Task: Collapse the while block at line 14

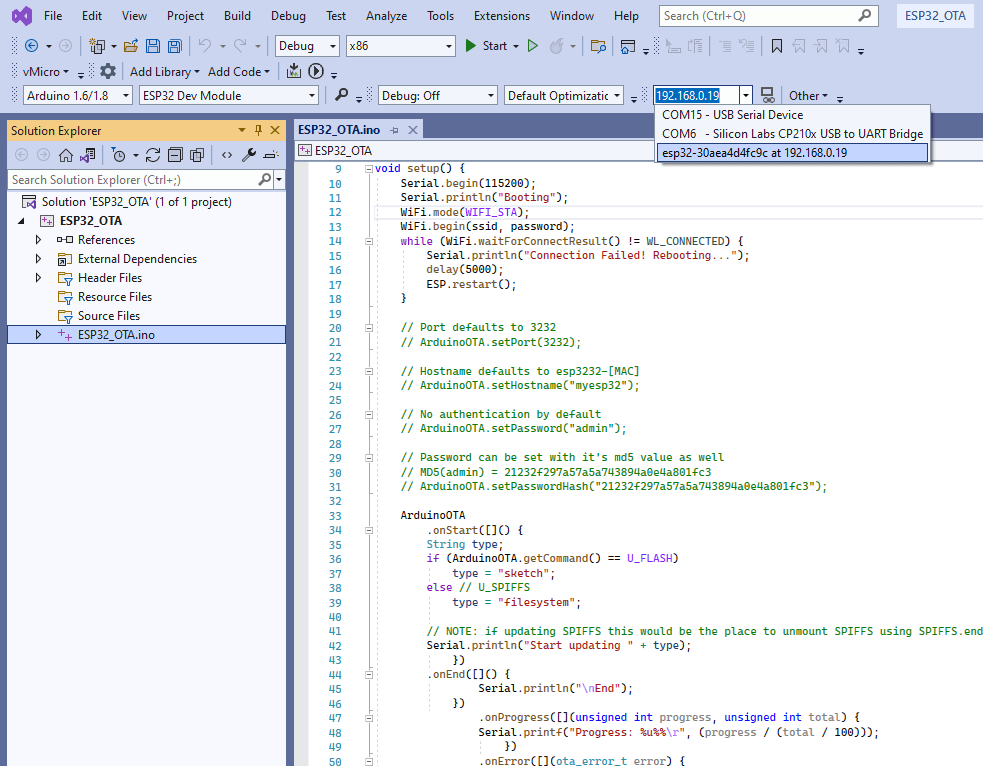Action: (x=369, y=241)
